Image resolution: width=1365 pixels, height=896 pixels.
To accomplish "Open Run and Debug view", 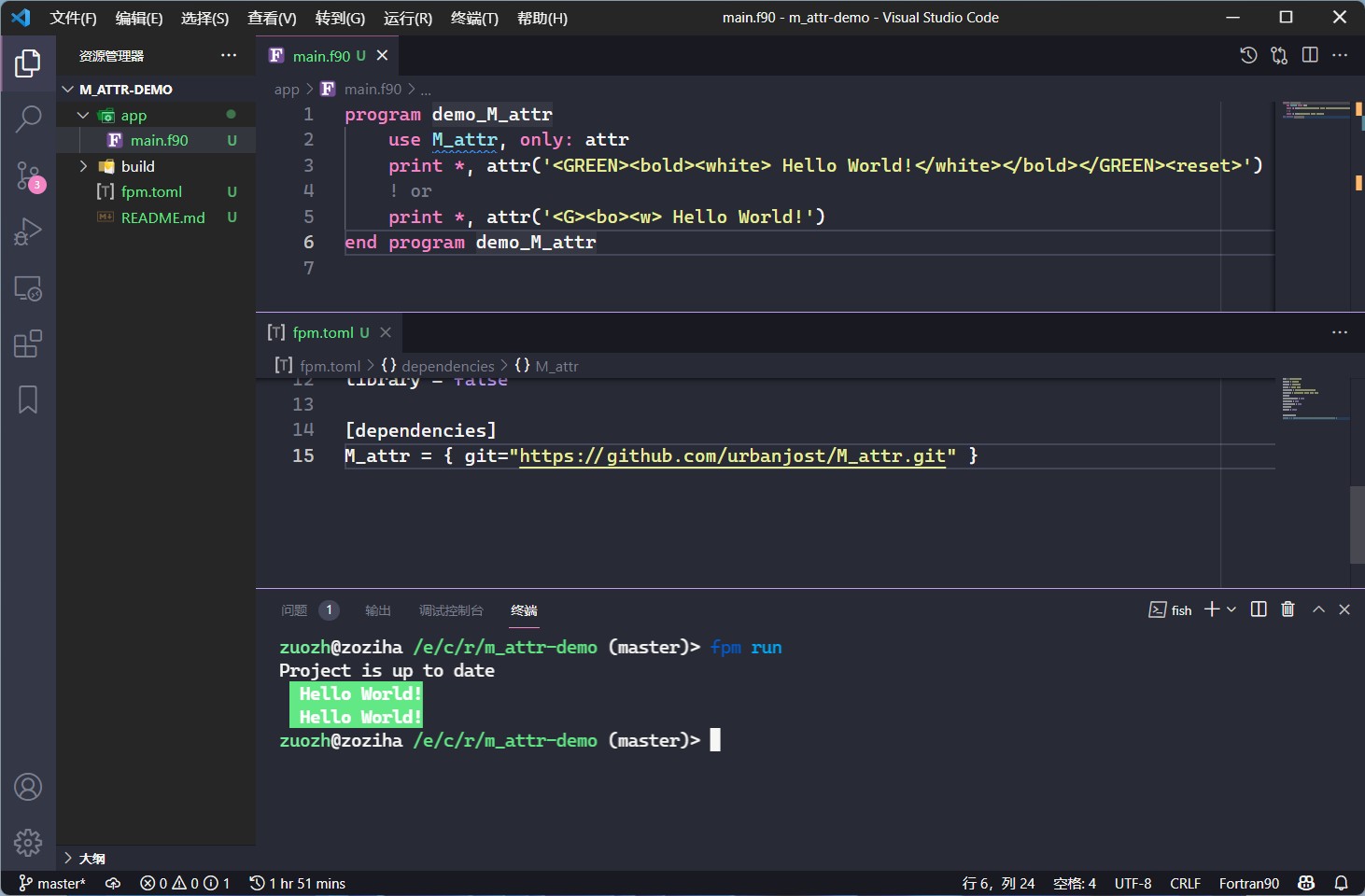I will (x=28, y=231).
